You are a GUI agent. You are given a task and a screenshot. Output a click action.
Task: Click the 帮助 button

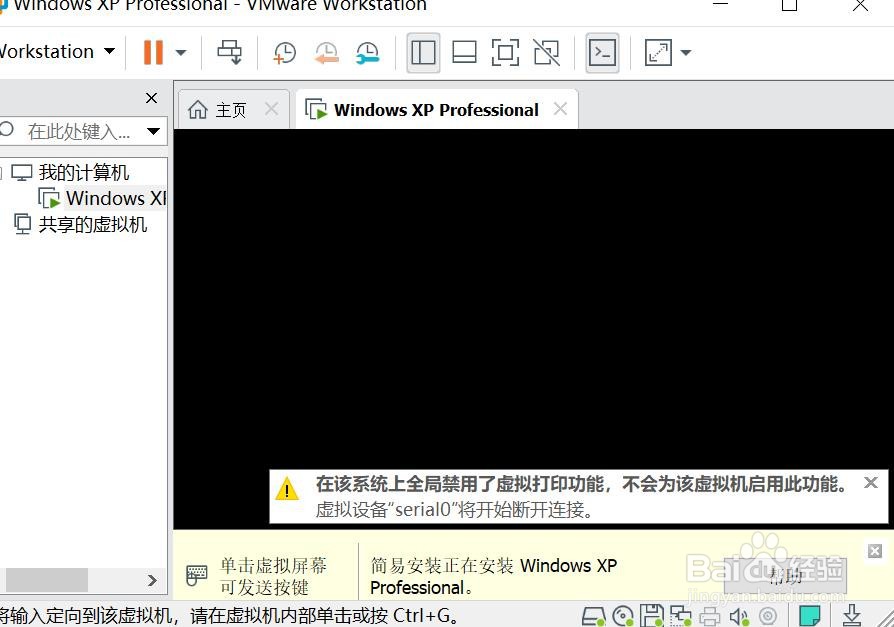click(x=785, y=575)
